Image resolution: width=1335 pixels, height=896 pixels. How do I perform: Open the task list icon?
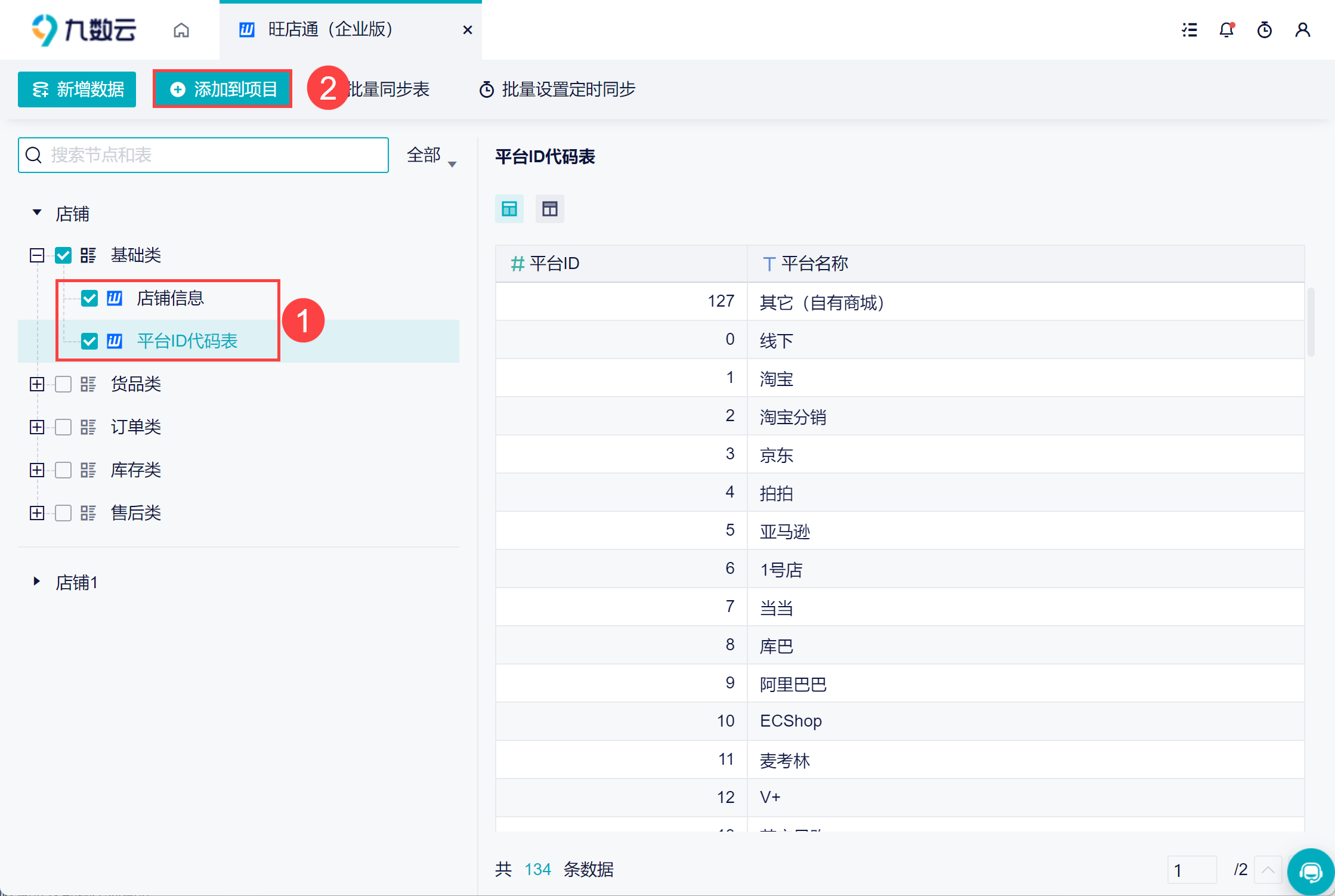coord(1189,30)
